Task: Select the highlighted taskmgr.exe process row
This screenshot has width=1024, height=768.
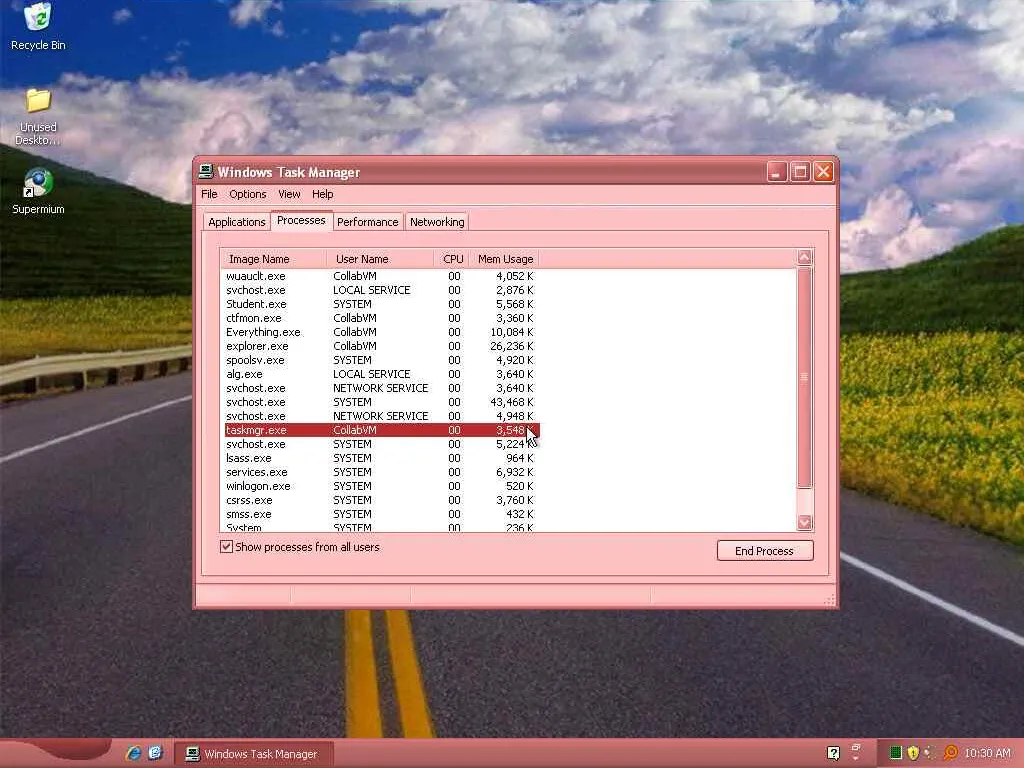Action: [381, 430]
